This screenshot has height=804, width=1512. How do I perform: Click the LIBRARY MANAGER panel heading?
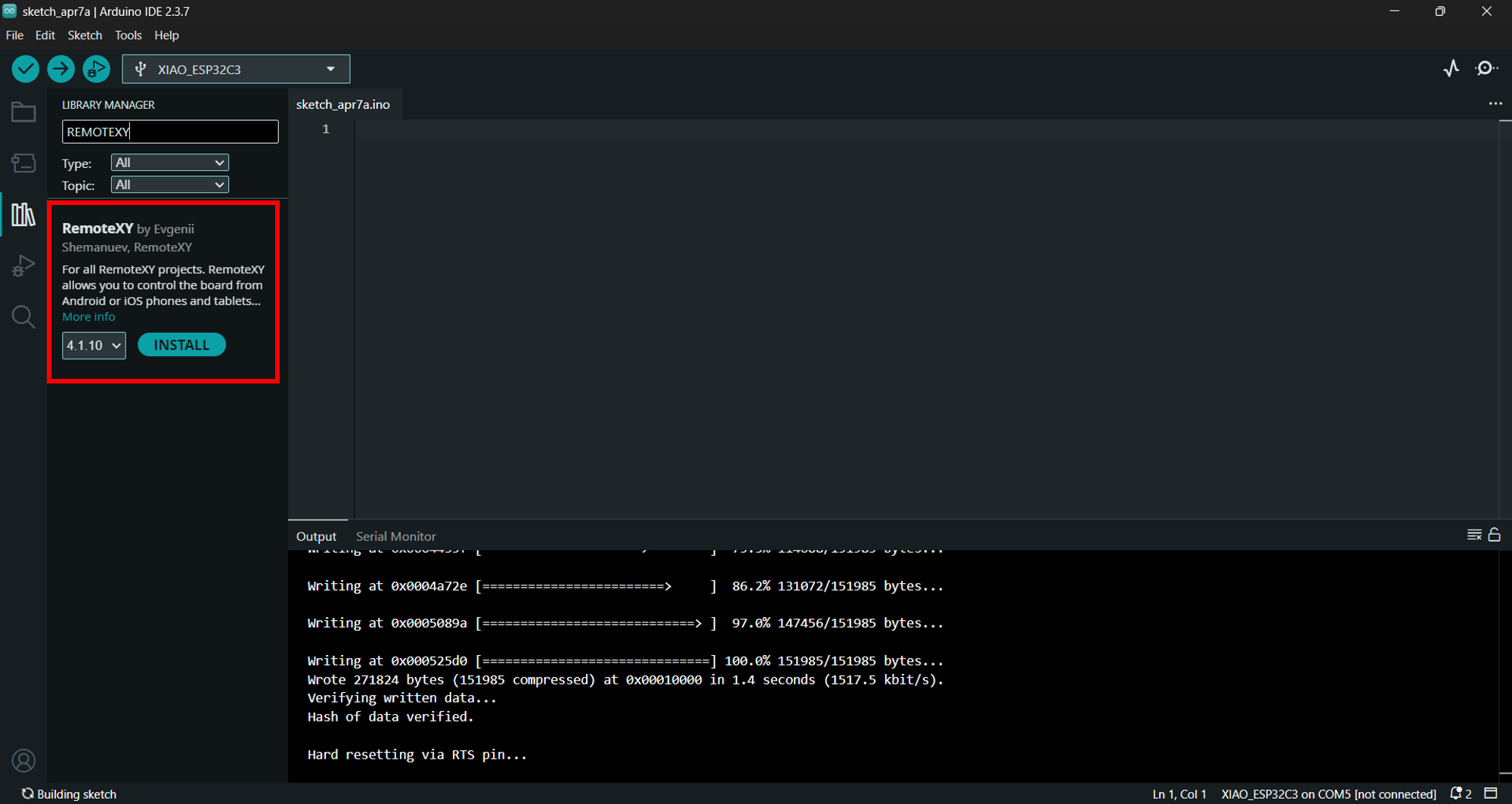tap(108, 105)
